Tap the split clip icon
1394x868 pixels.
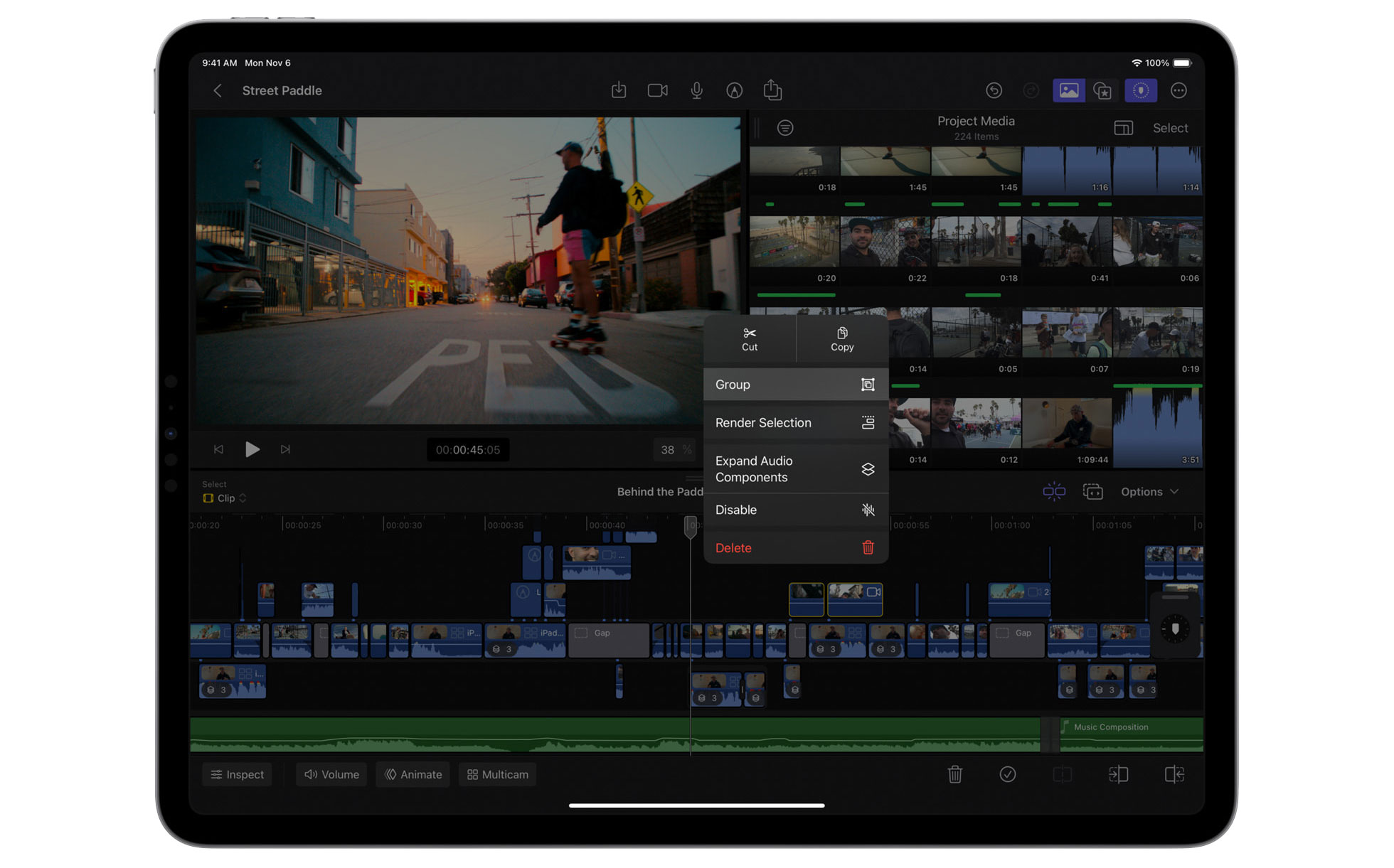pyautogui.click(x=1062, y=774)
